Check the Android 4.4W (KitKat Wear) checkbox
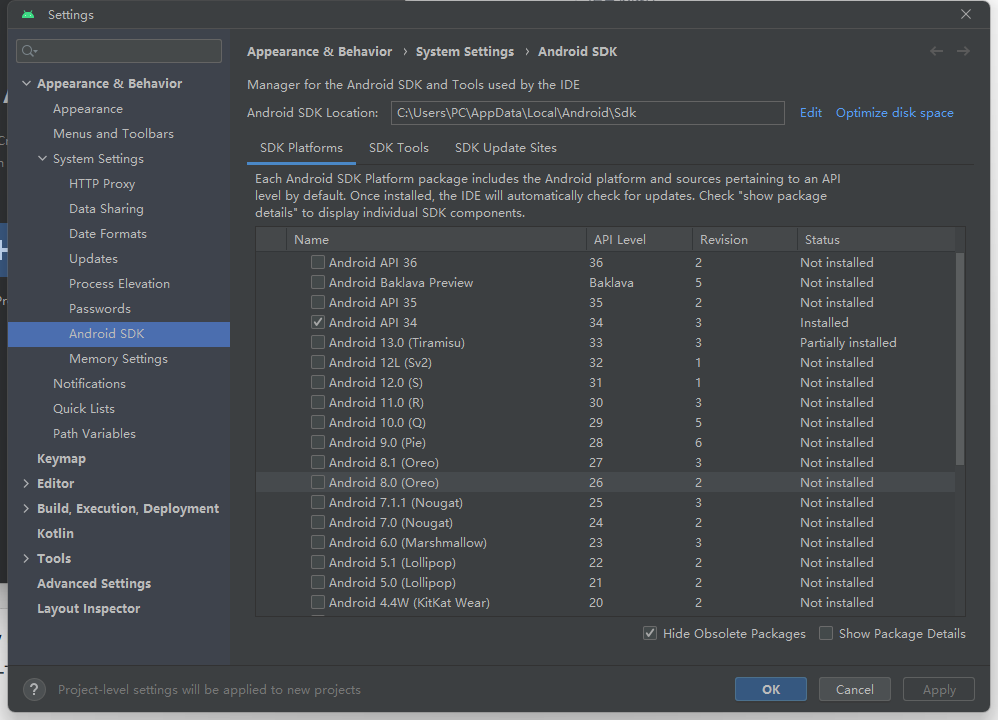Image resolution: width=998 pixels, height=720 pixels. [318, 602]
